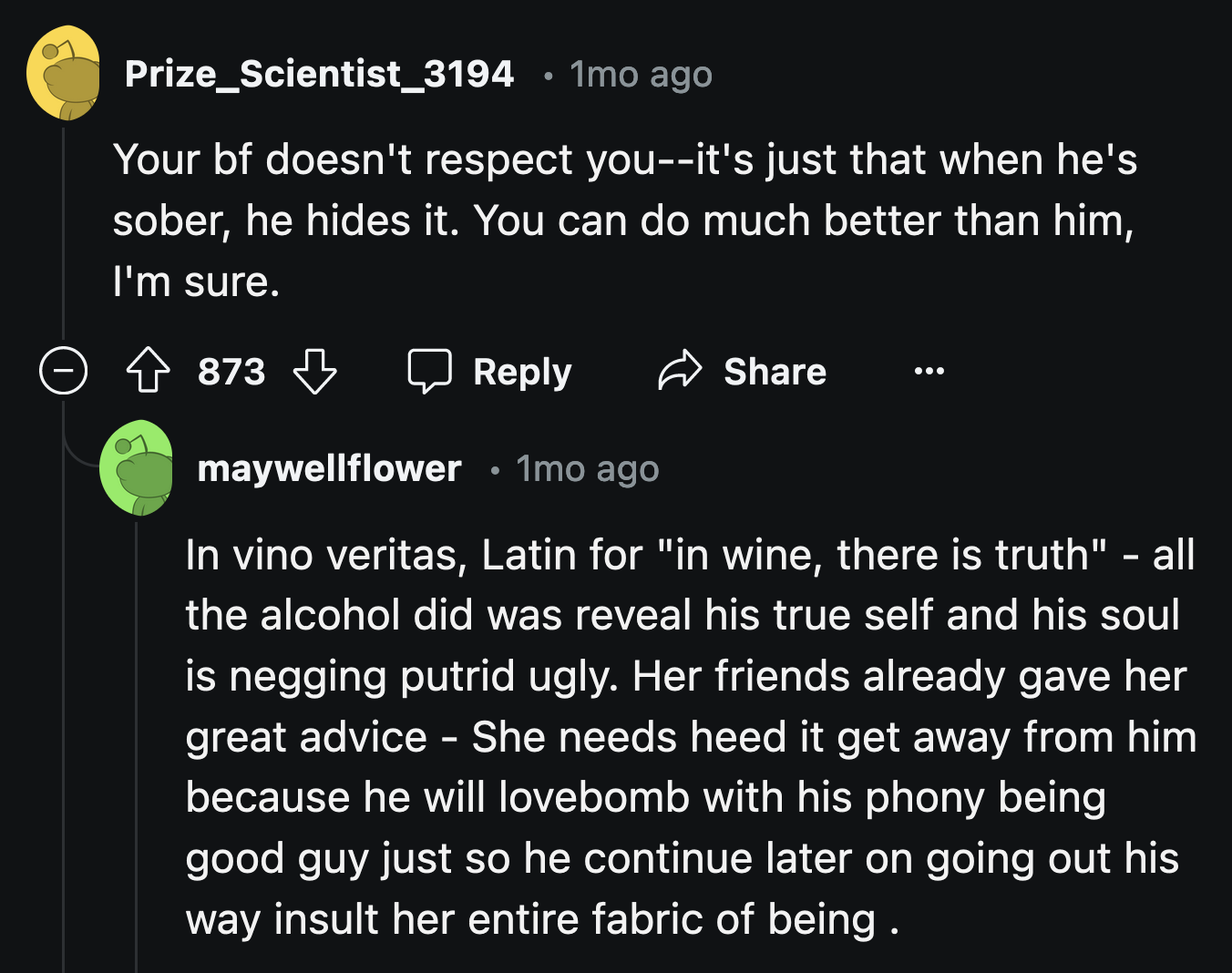
Task: Open the Reply box for Prize_Scientist_3194's comment
Action: pyautogui.click(x=489, y=371)
